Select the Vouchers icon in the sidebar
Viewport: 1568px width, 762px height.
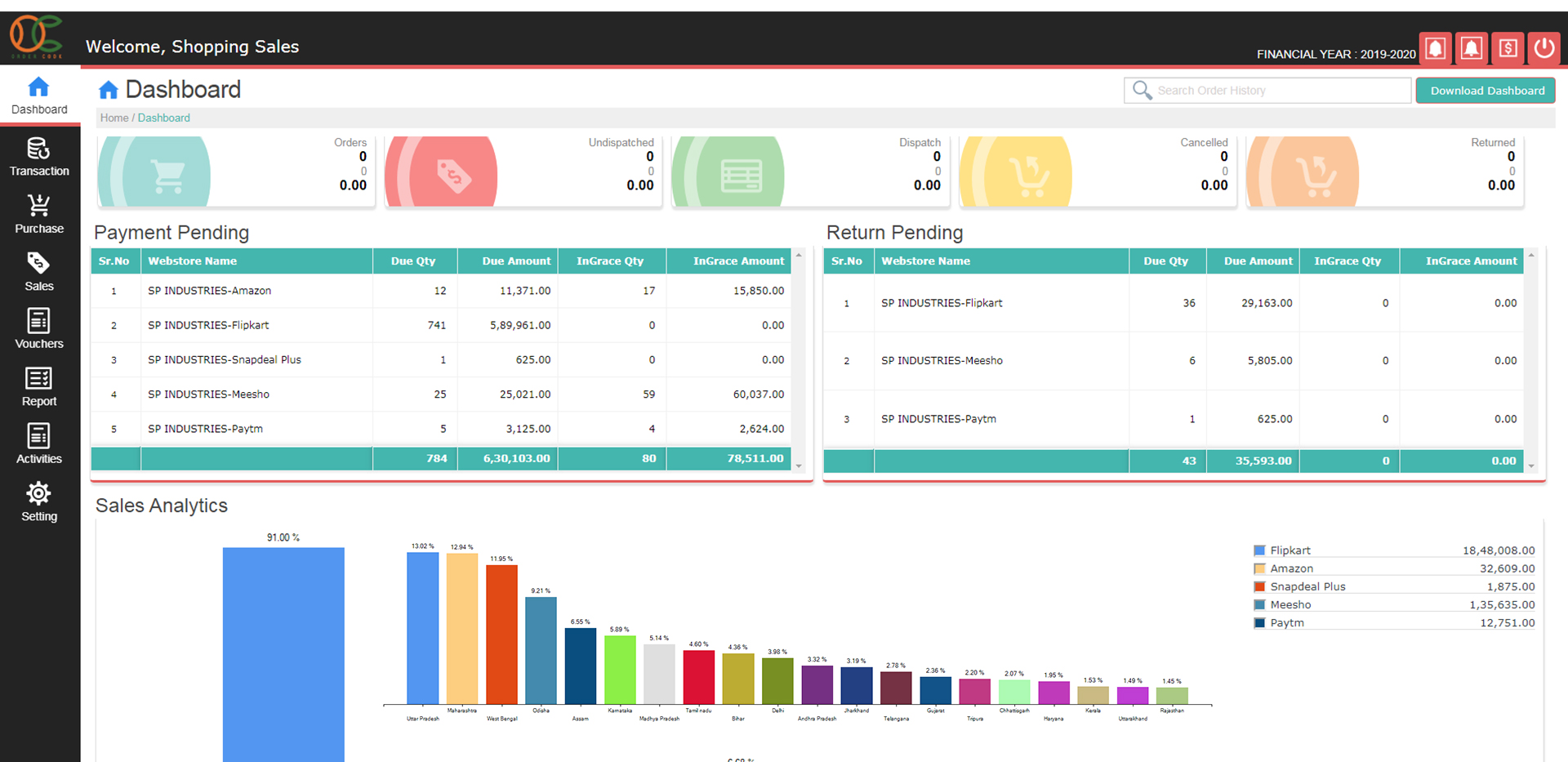click(38, 320)
